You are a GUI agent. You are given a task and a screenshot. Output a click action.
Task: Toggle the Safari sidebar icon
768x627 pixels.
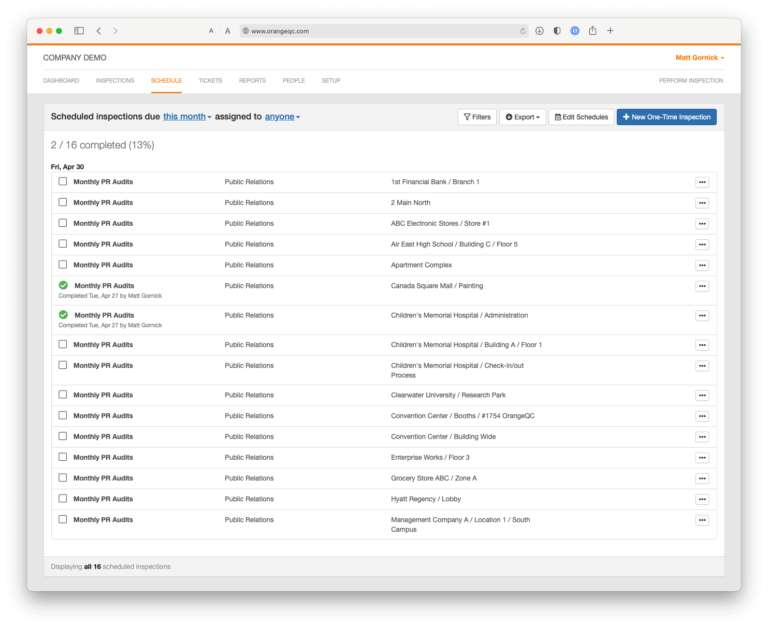tap(79, 31)
